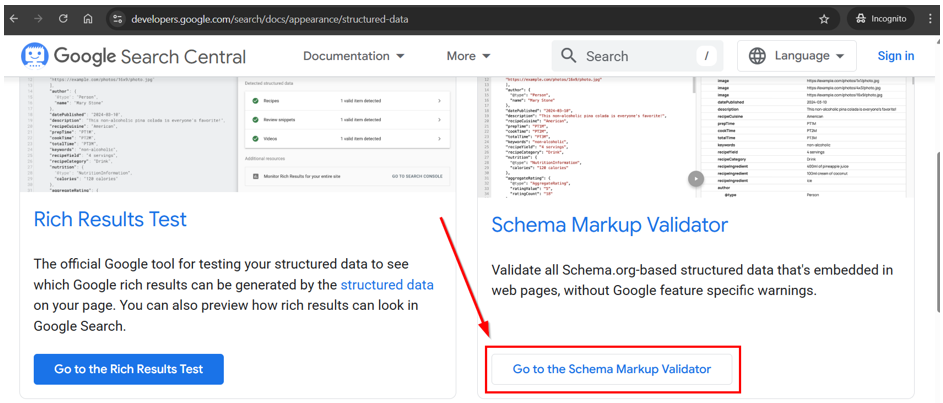943x403 pixels.
Task: Click 'Monitor Rich Results for your entire site'
Action: pyautogui.click(x=303, y=177)
